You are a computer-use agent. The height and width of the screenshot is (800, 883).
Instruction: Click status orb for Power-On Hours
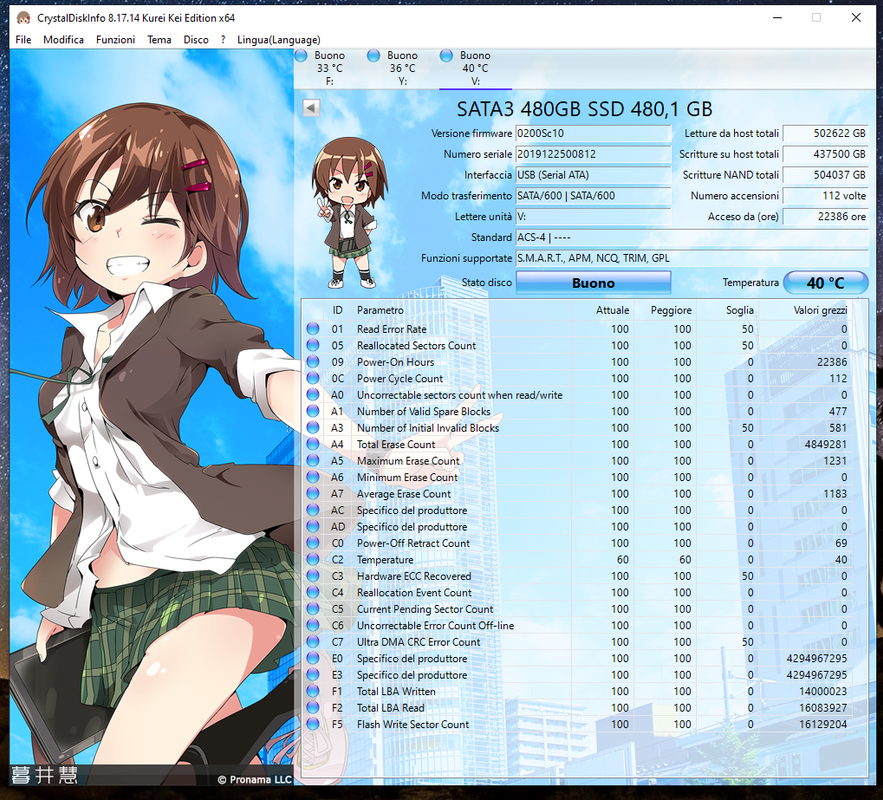point(313,361)
